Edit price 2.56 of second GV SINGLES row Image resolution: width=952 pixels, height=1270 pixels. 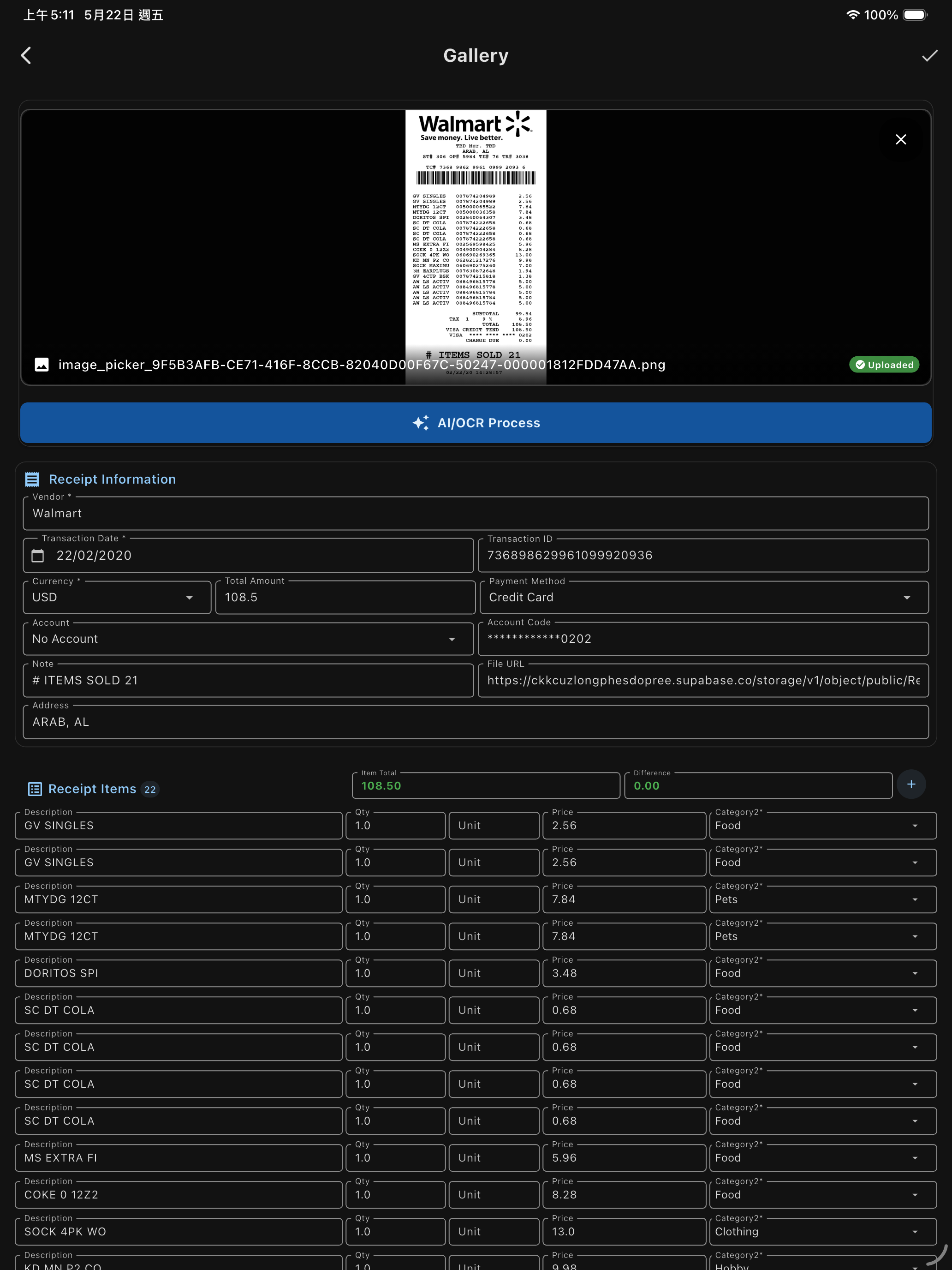point(625,863)
